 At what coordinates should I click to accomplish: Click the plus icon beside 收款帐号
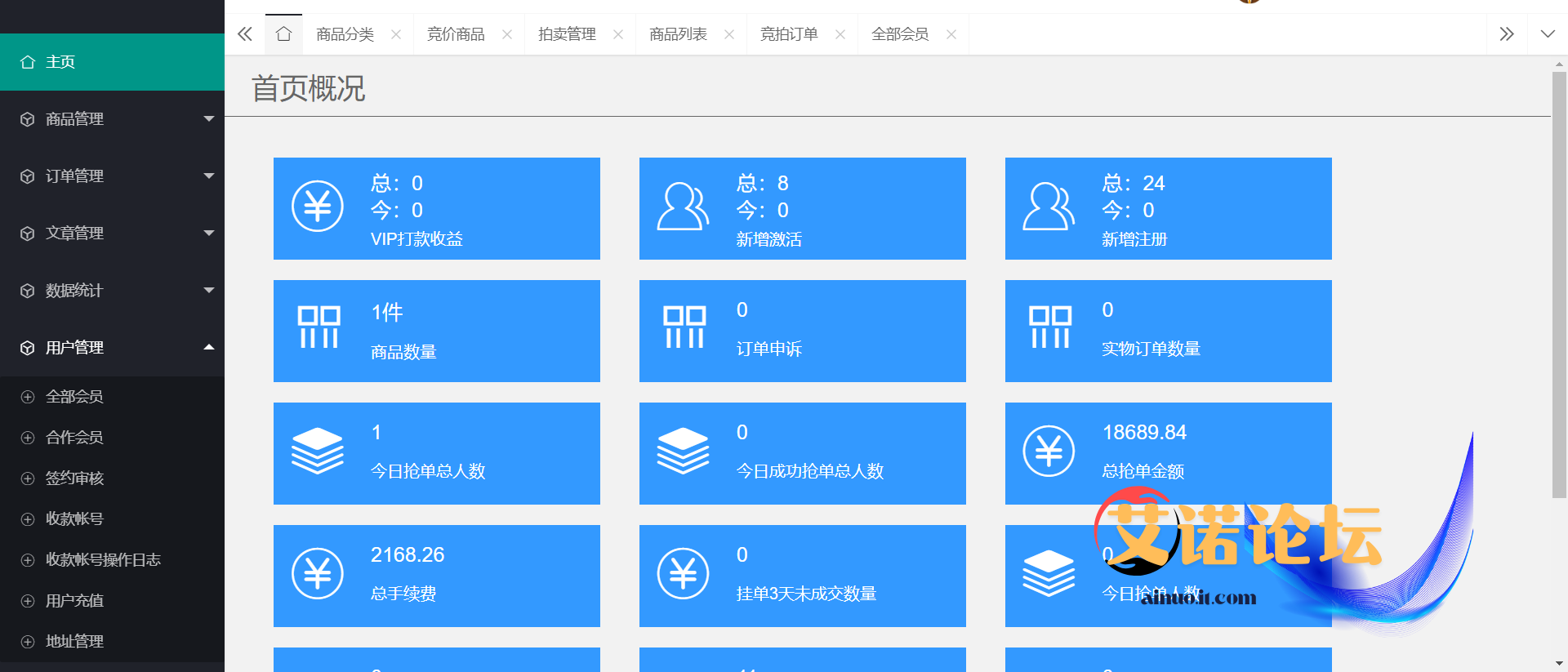28,519
